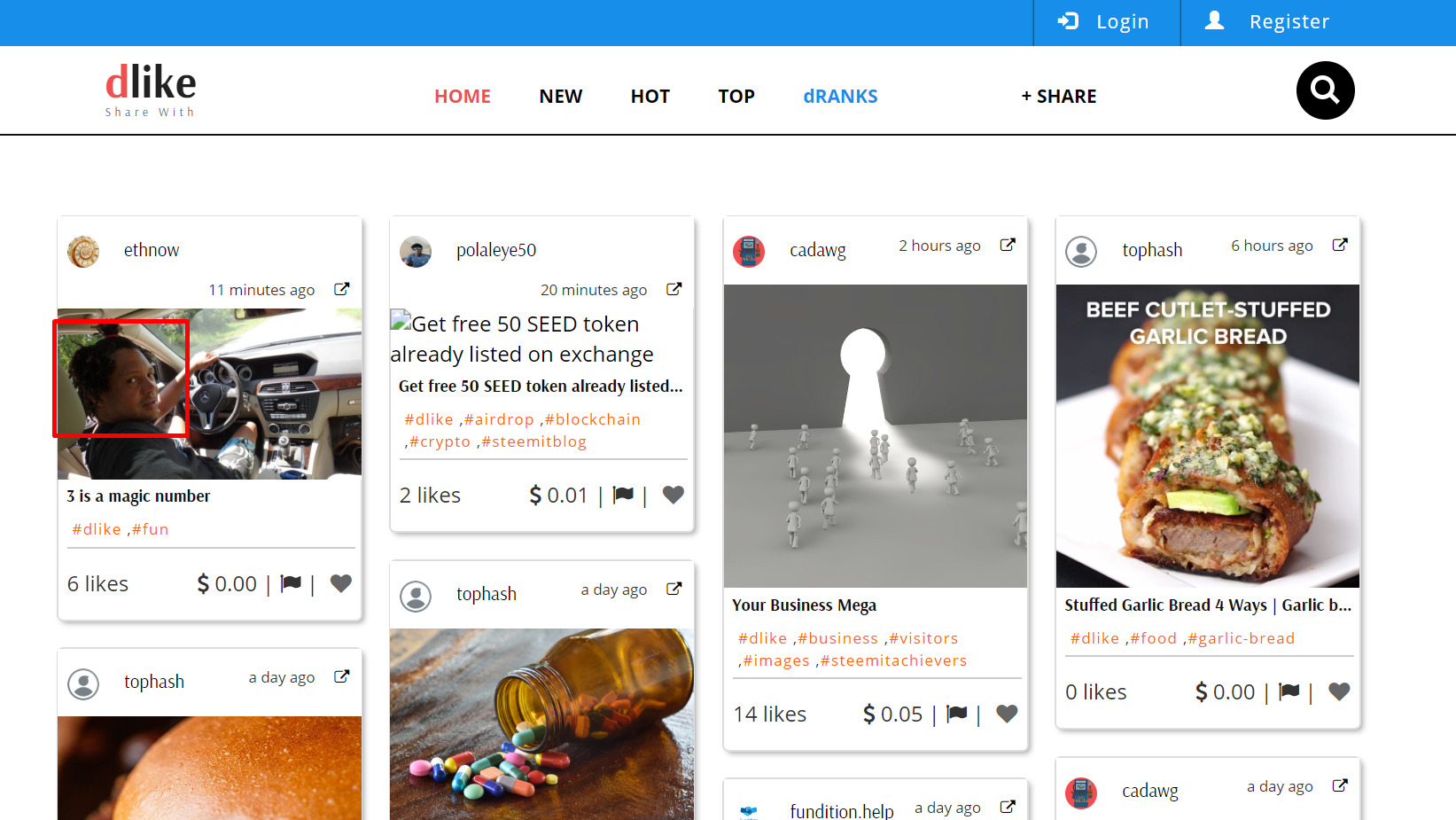Click the #visitors tag
1456x820 pixels.
(923, 638)
